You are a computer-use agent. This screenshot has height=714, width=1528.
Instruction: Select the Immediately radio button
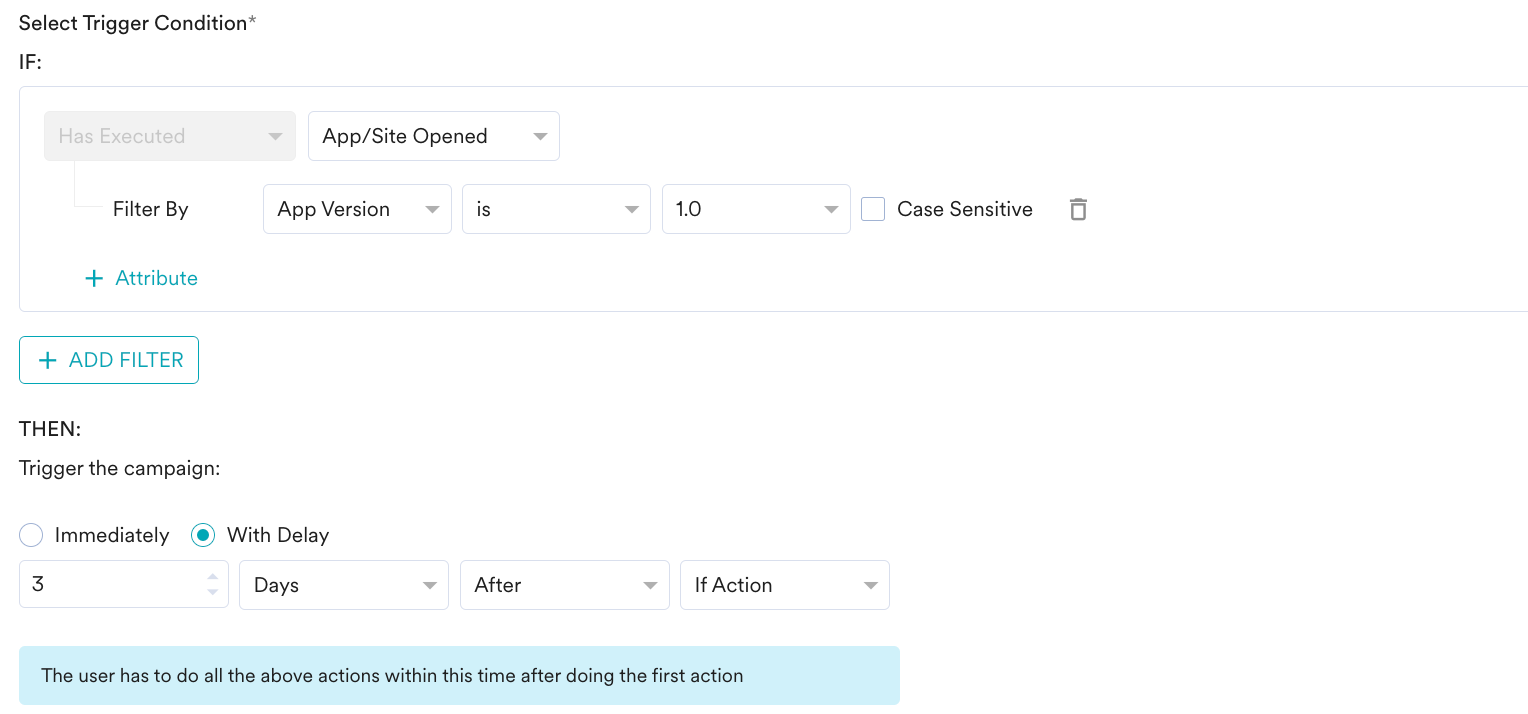pos(31,535)
